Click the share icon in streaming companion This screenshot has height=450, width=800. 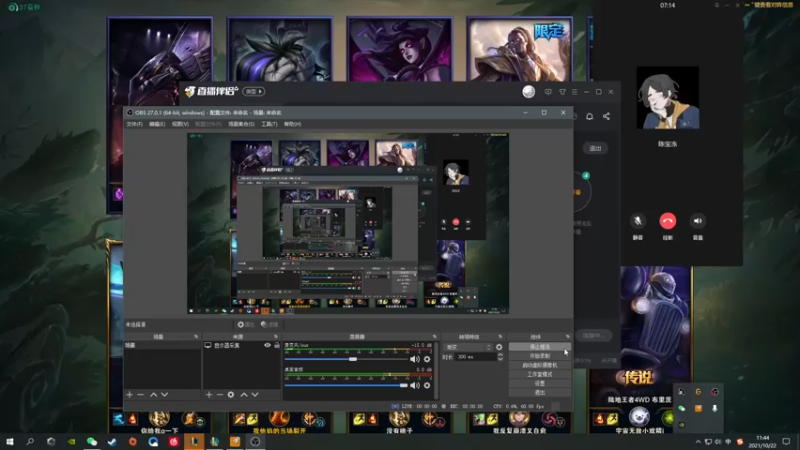click(x=606, y=116)
